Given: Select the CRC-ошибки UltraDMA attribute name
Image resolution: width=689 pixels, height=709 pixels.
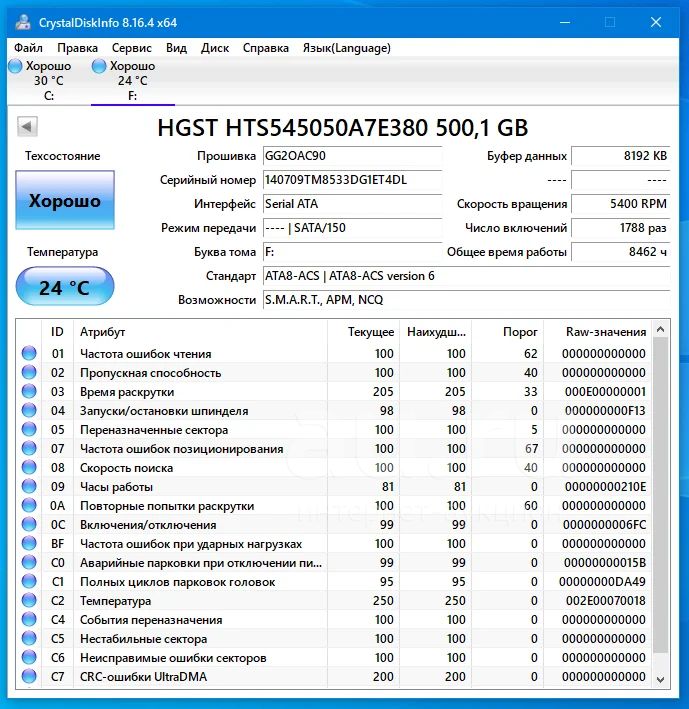Looking at the screenshot, I should click(144, 677).
